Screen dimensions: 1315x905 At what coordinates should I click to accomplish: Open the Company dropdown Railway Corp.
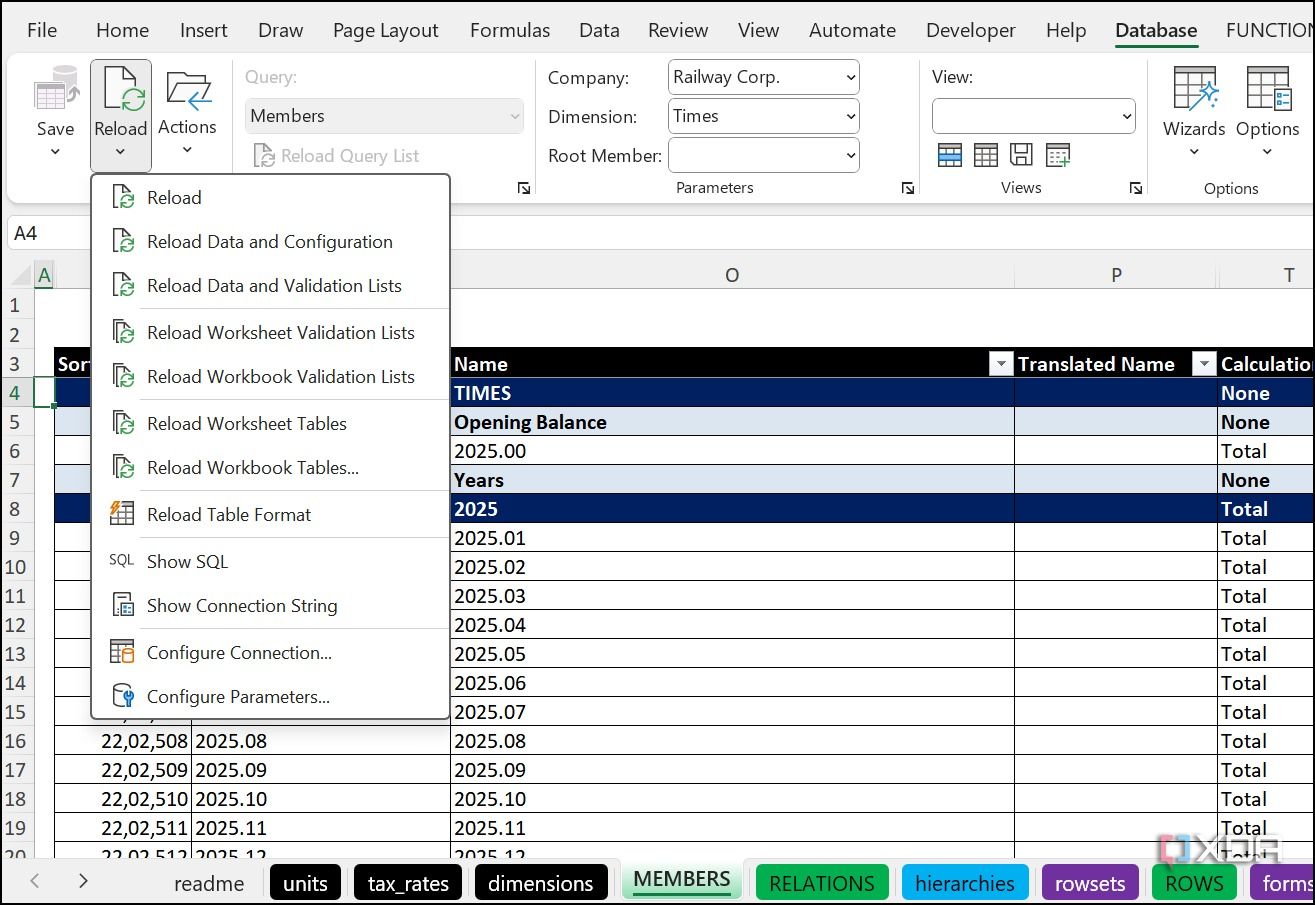(x=763, y=78)
